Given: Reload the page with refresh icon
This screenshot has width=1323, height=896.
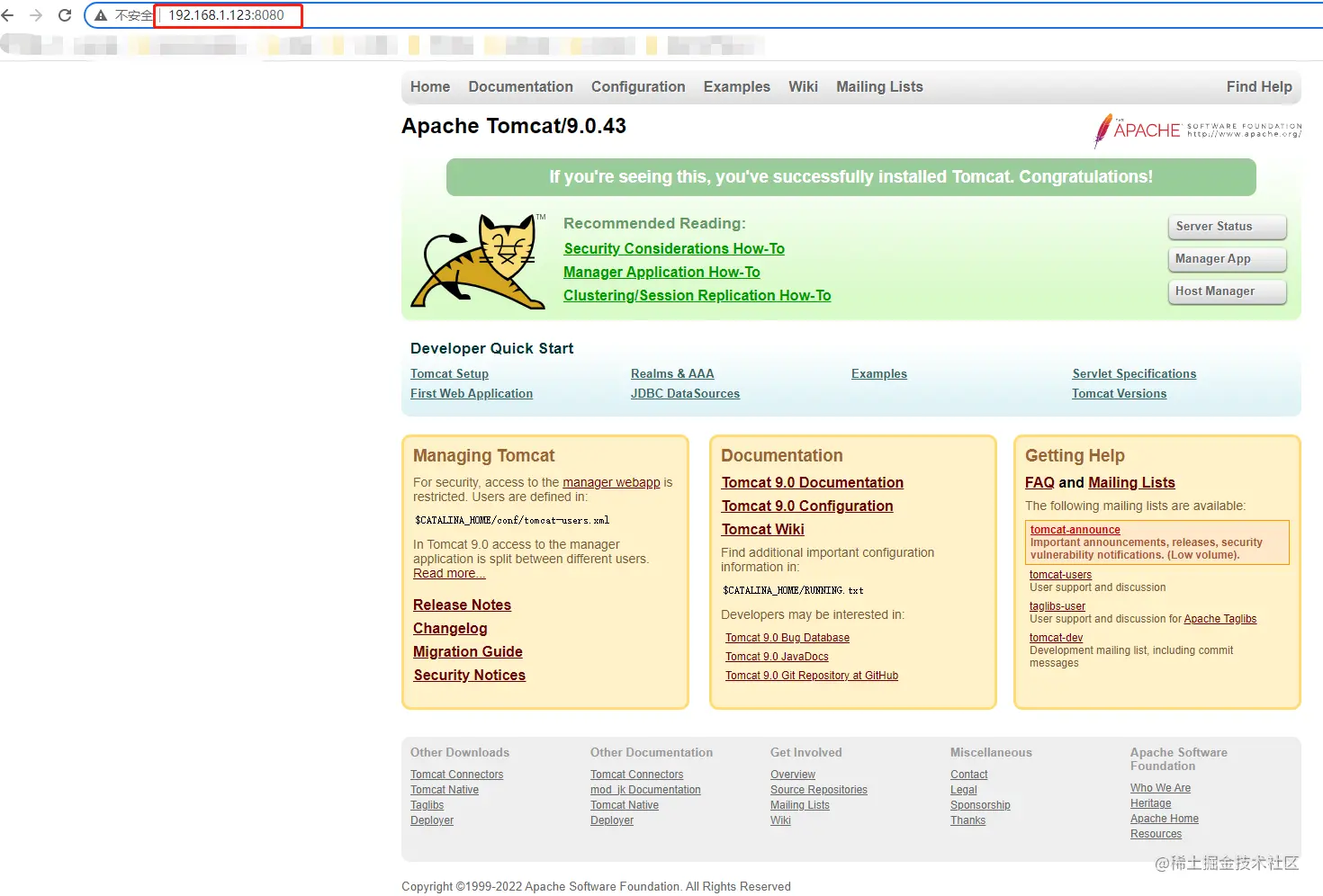Looking at the screenshot, I should pyautogui.click(x=65, y=15).
